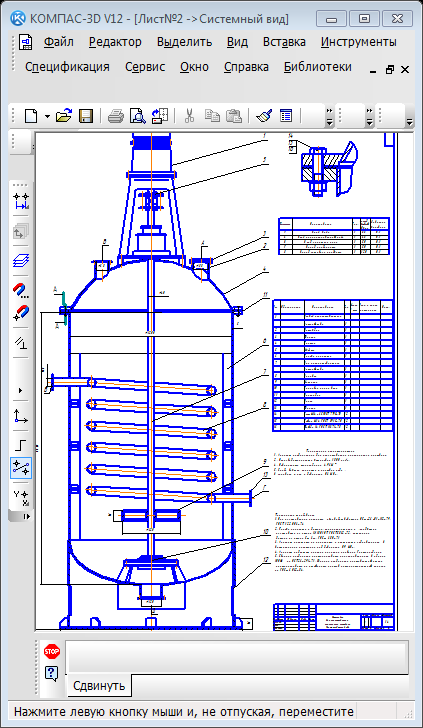Image resolution: width=423 pixels, height=728 pixels.
Task: Open the Файл menu
Action: (x=59, y=42)
